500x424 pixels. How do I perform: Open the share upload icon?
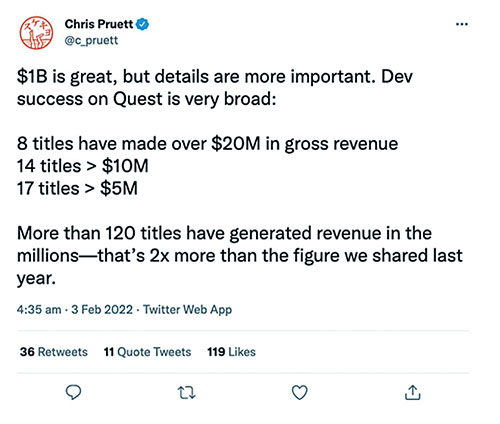[413, 392]
